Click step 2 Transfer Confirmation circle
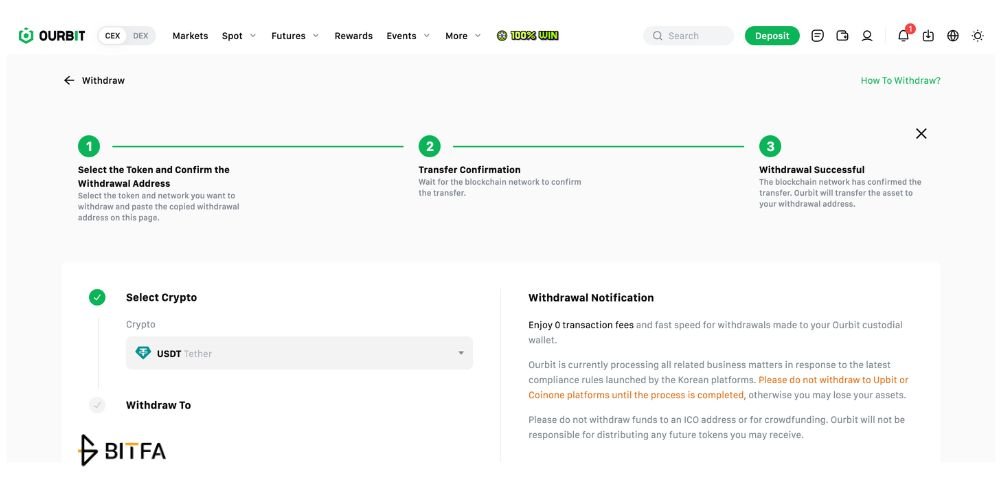This screenshot has width=1000, height=500. click(429, 147)
